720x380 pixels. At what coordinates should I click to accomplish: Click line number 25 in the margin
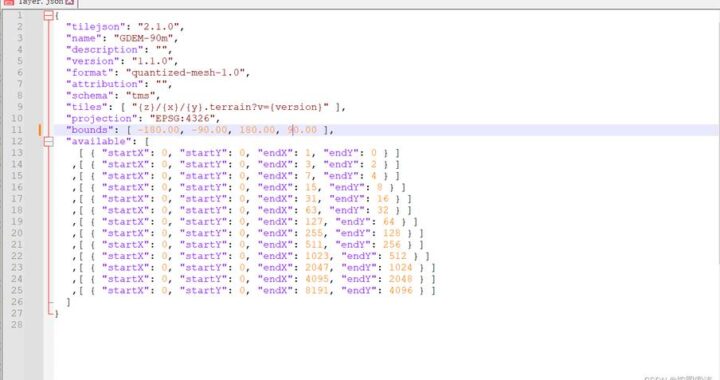click(17, 291)
